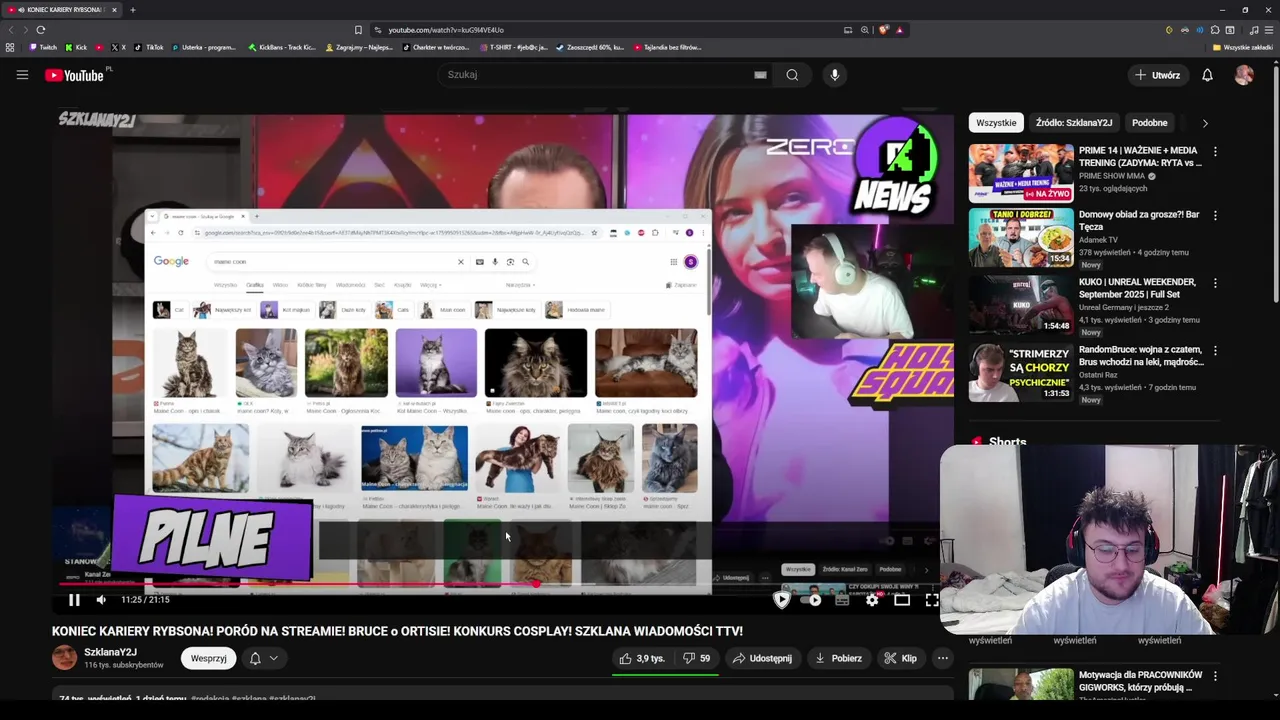Open SzklanaY2J channel name link
Screen dimensions: 1280x720
(110, 652)
